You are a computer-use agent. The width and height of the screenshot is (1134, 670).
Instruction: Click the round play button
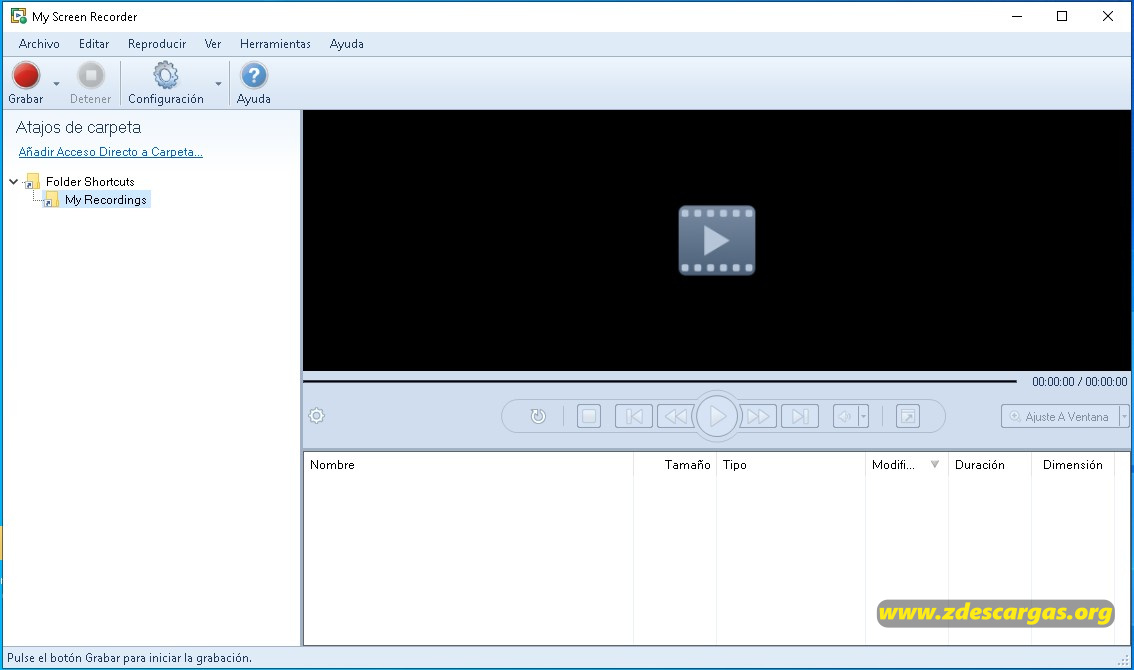click(717, 416)
